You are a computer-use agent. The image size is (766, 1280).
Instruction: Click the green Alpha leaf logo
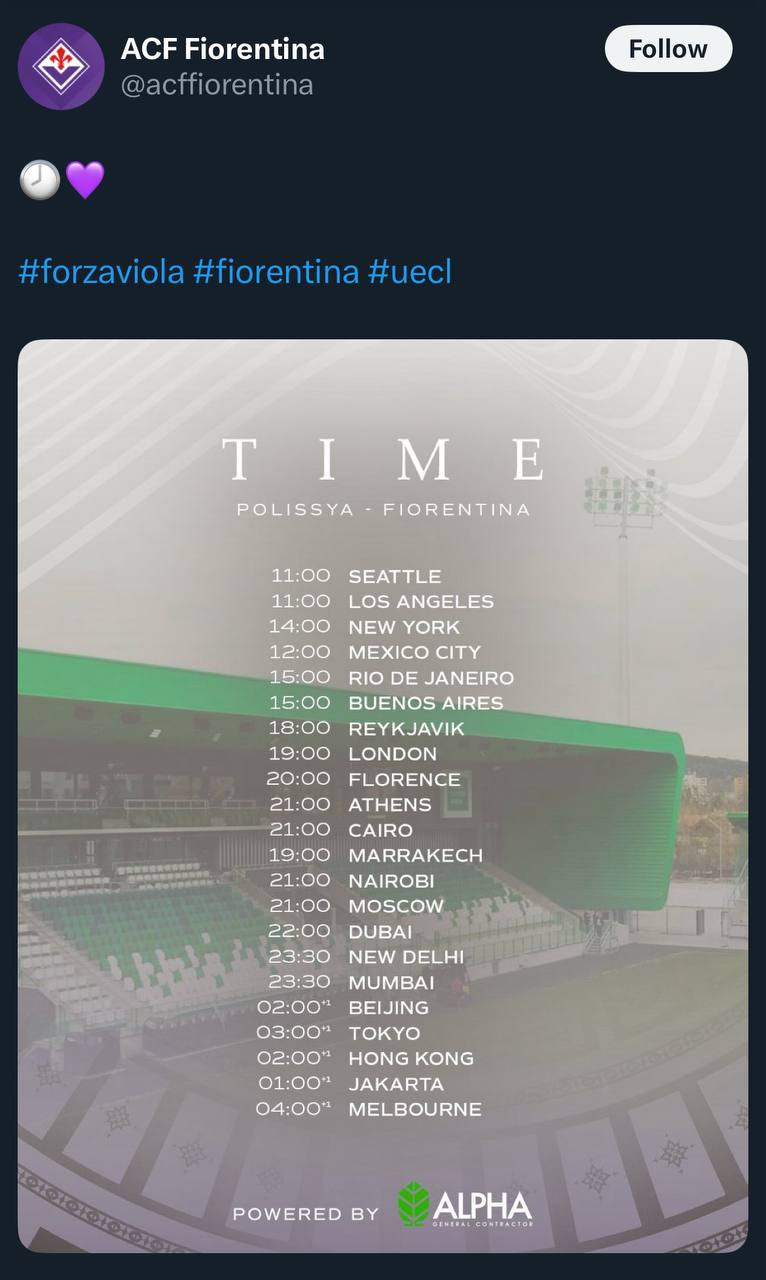pyautogui.click(x=413, y=1204)
